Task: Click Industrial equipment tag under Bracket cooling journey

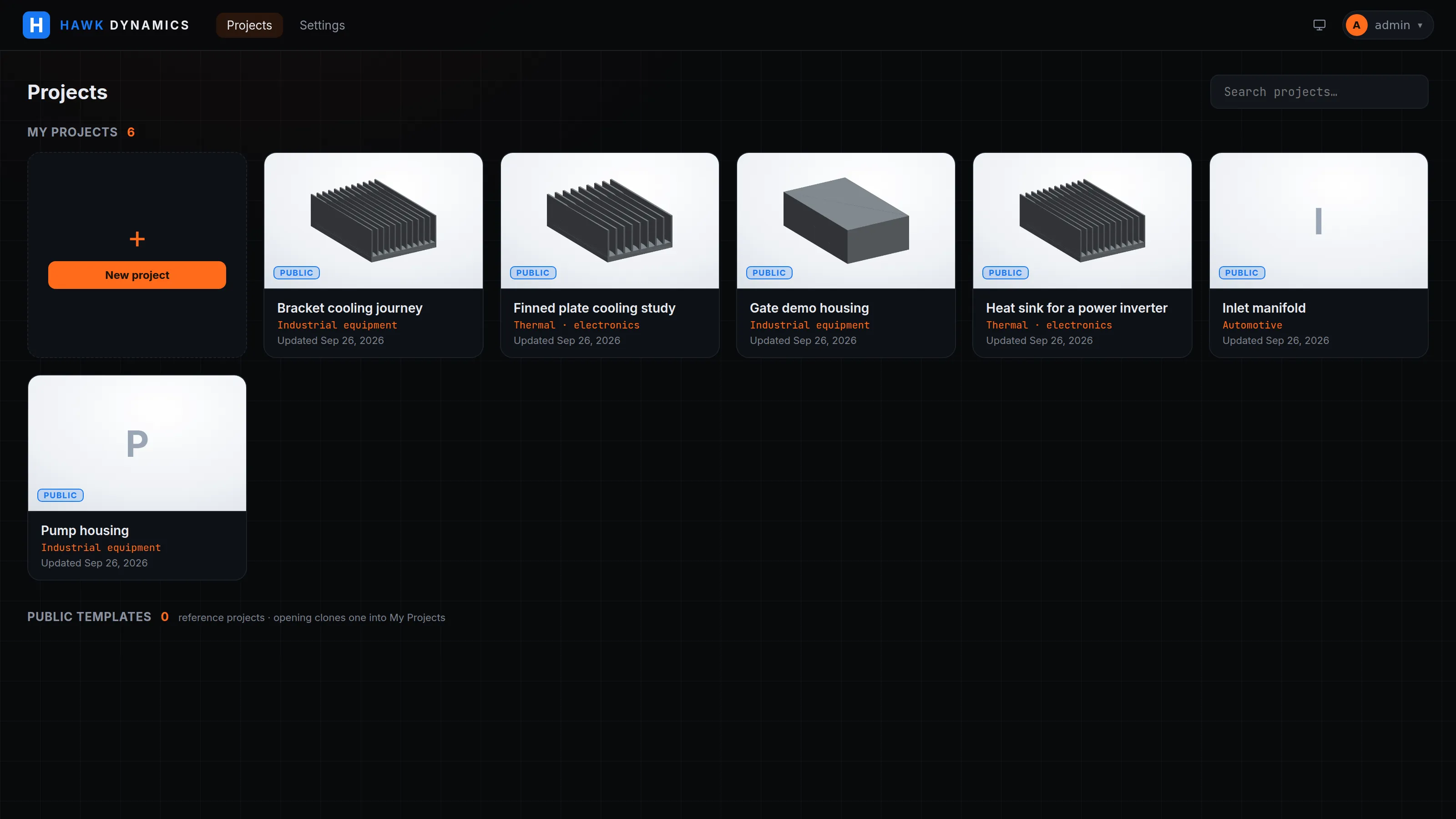Action: 338,325
